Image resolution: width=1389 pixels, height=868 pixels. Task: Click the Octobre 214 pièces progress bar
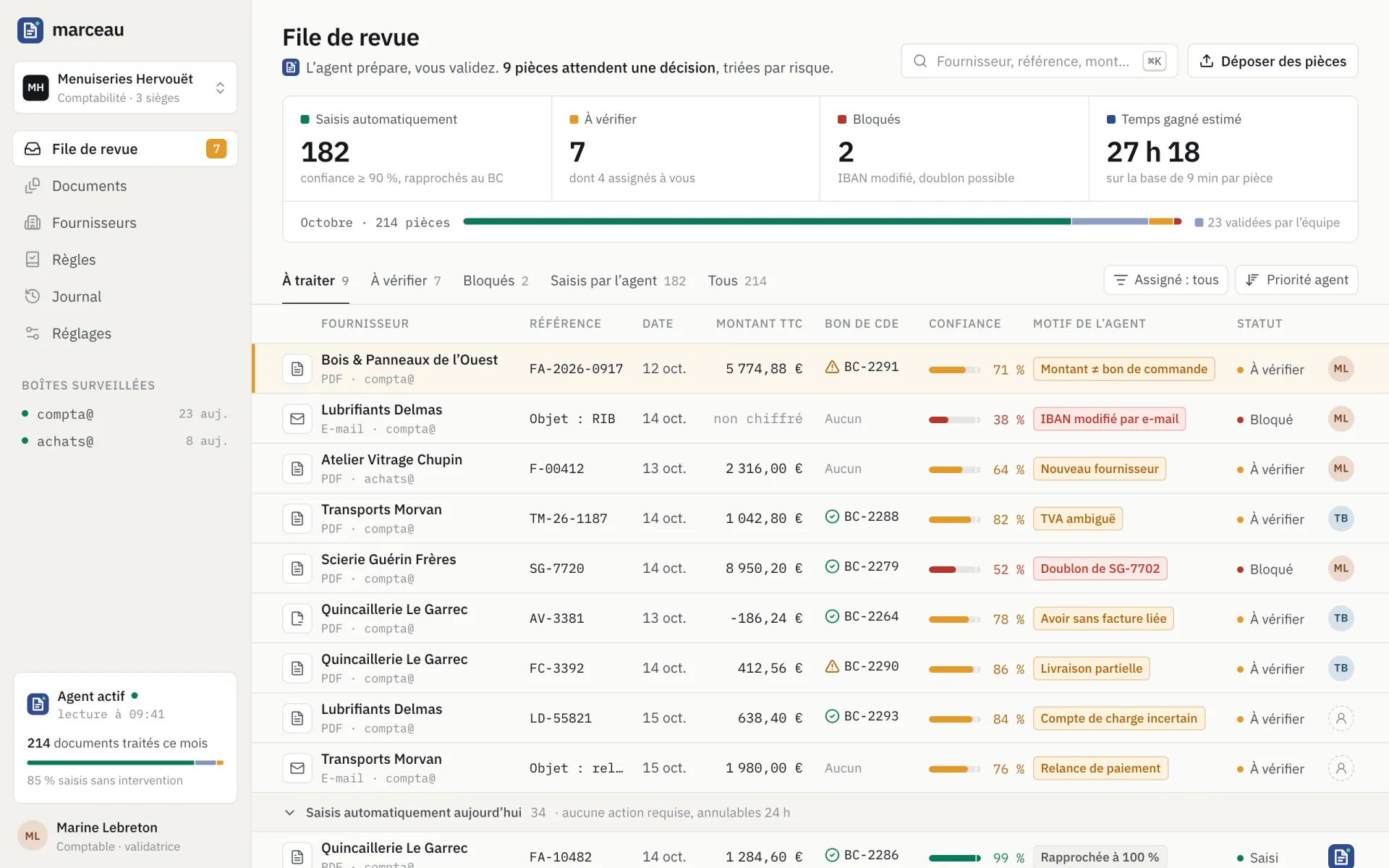(x=822, y=221)
